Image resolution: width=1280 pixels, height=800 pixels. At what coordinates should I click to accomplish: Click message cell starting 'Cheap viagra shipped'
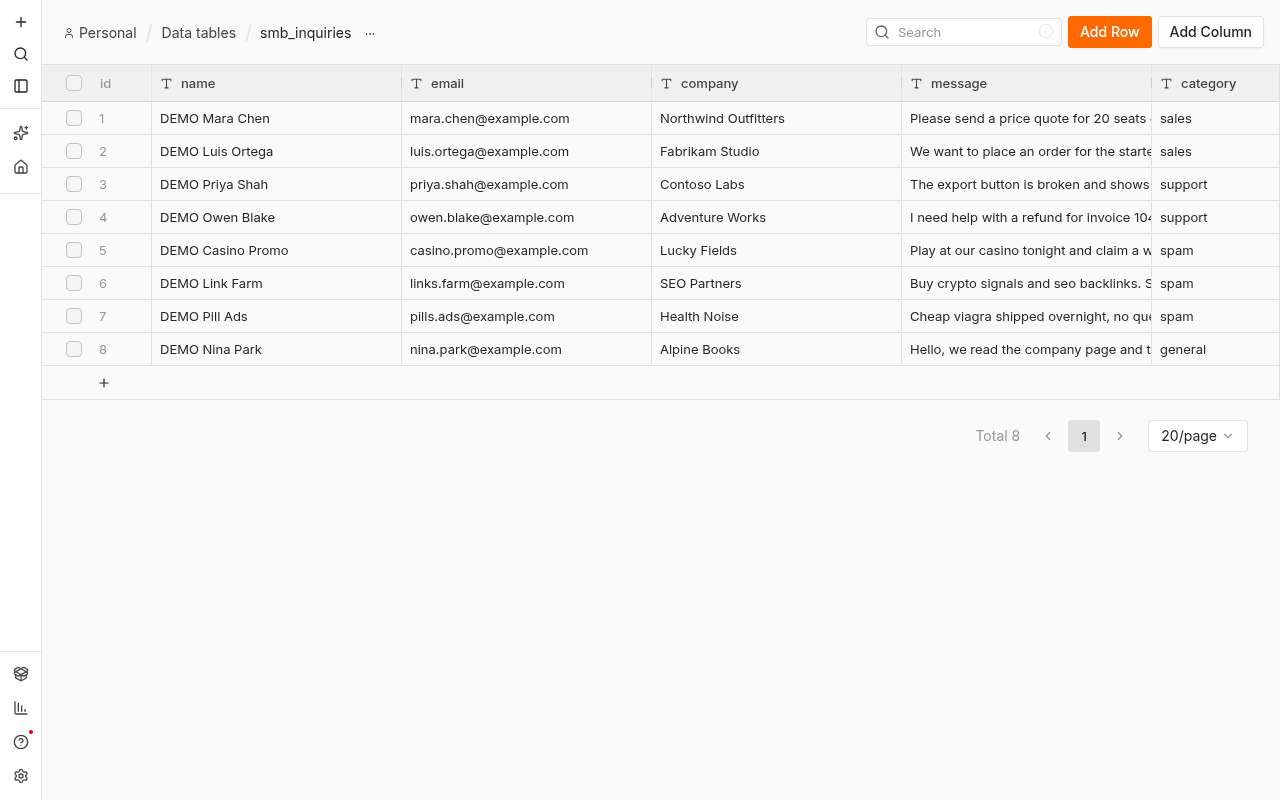click(x=1027, y=316)
